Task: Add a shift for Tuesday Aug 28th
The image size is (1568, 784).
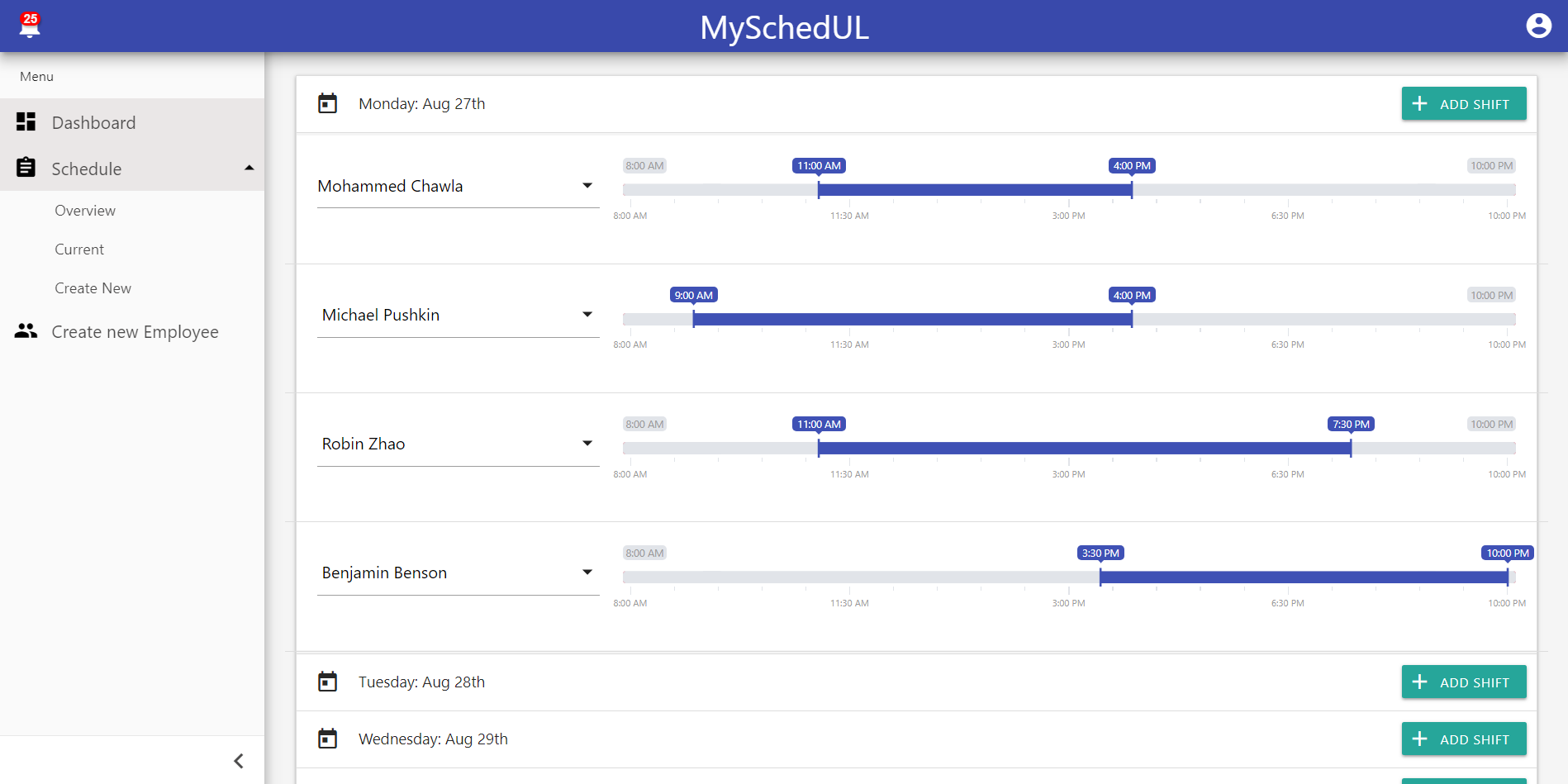Action: tap(1464, 682)
